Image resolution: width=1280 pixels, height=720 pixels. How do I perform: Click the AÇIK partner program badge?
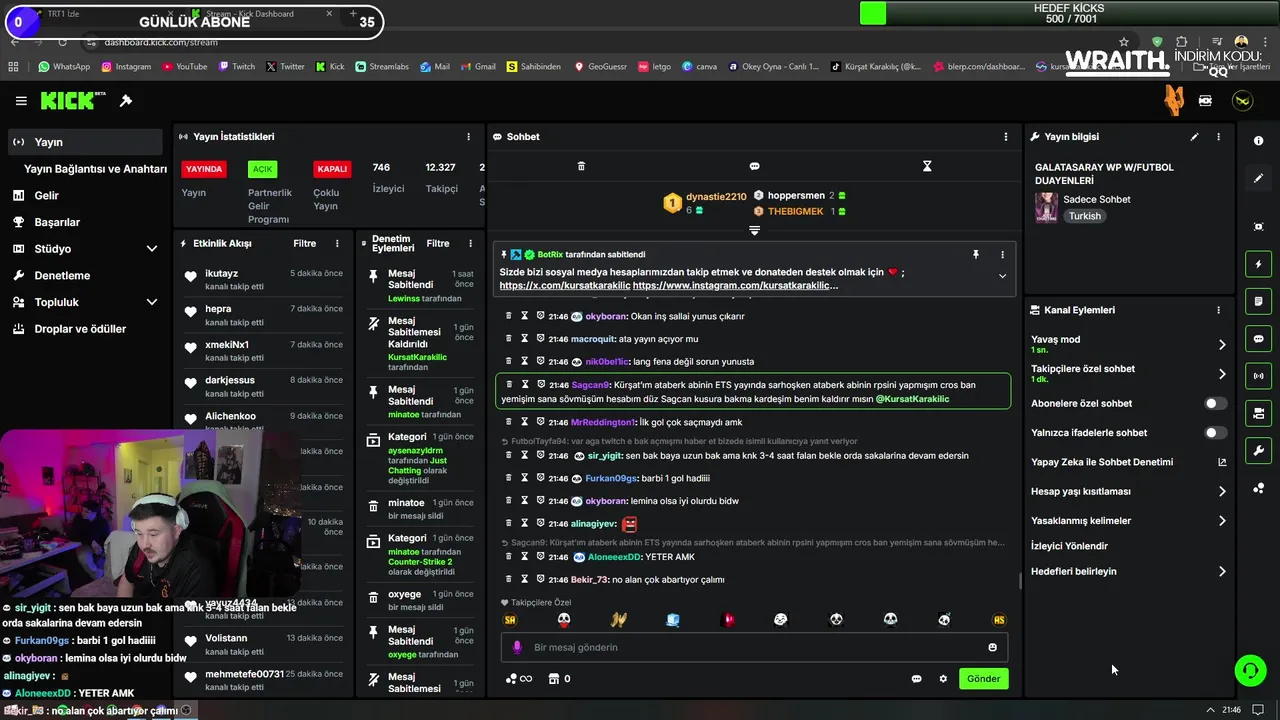click(262, 169)
